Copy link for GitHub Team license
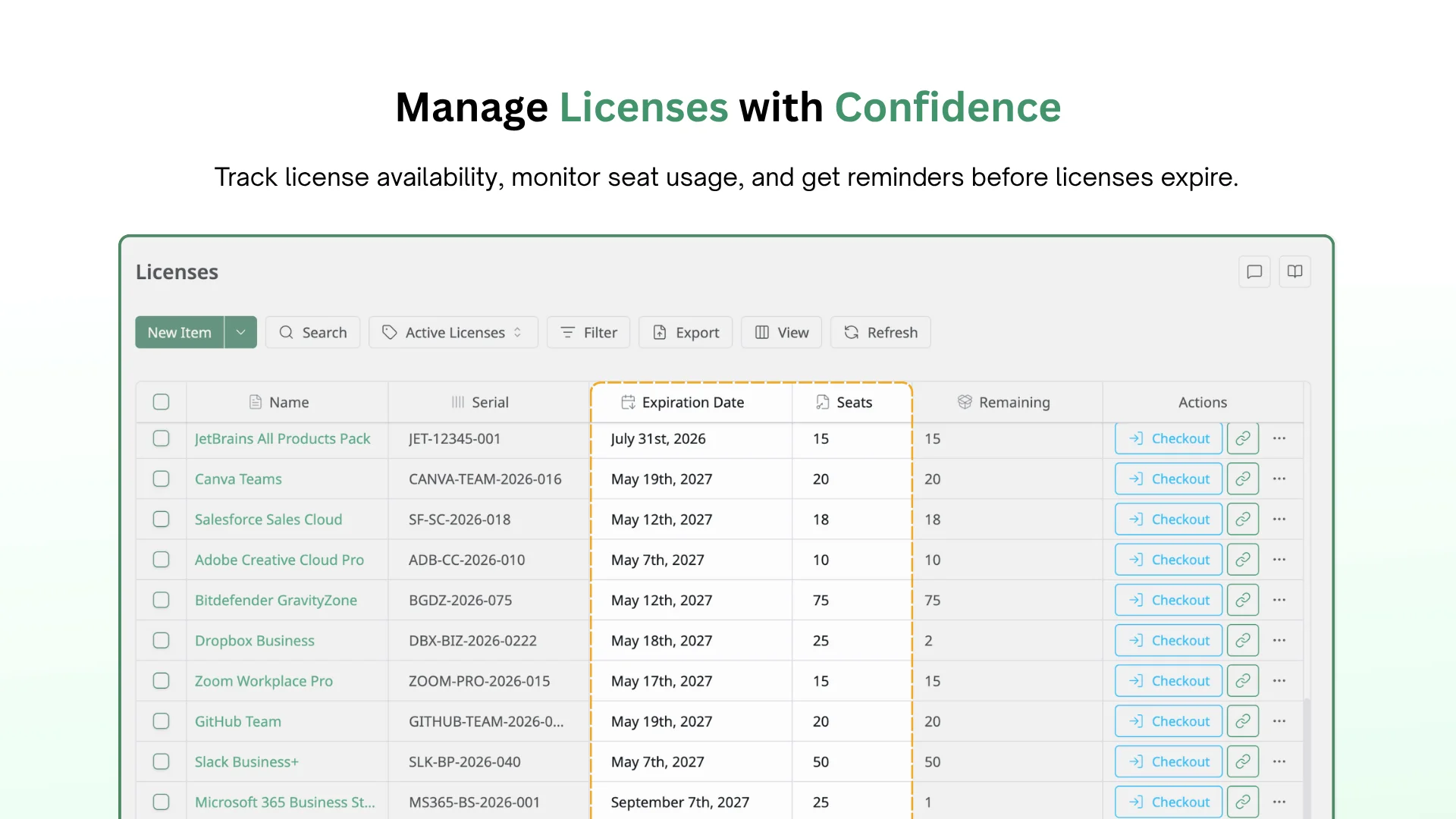Viewport: 1456px width, 819px height. [x=1243, y=721]
